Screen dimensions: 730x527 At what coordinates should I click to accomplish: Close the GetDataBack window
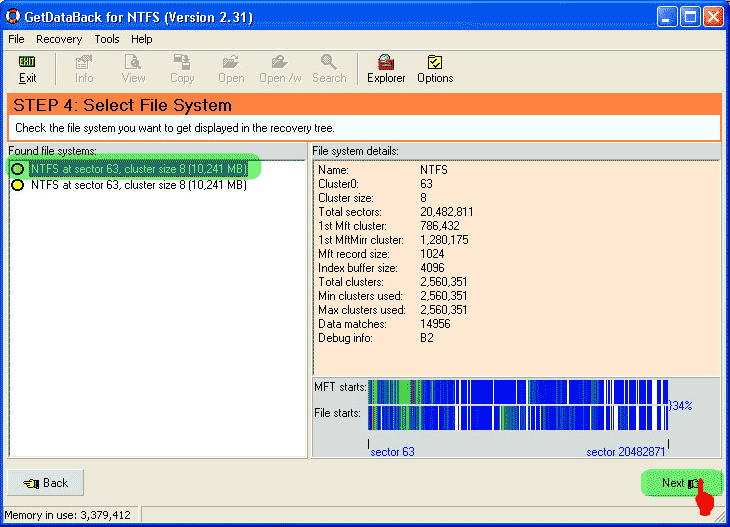pos(713,17)
